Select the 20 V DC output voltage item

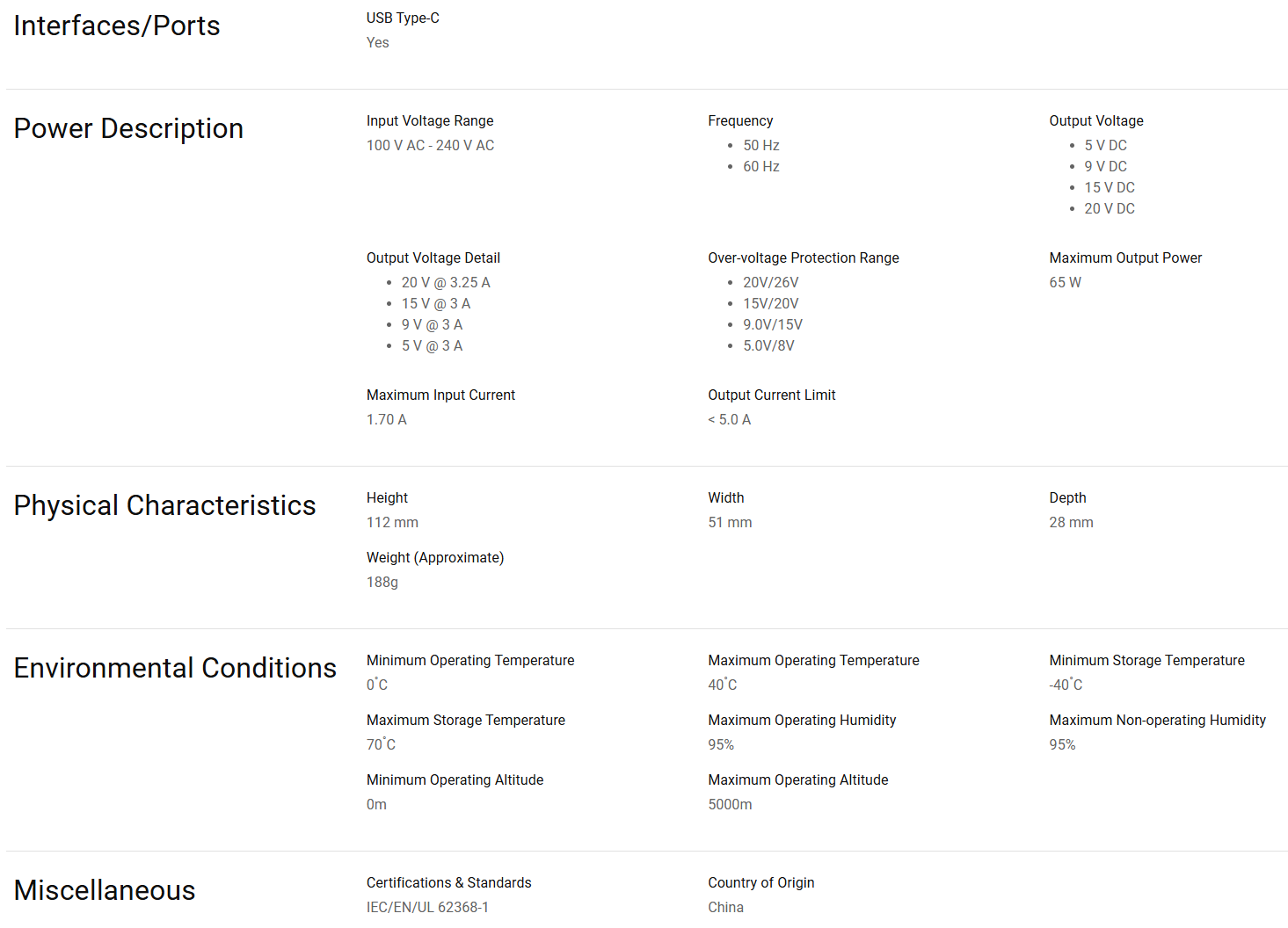pyautogui.click(x=1109, y=209)
